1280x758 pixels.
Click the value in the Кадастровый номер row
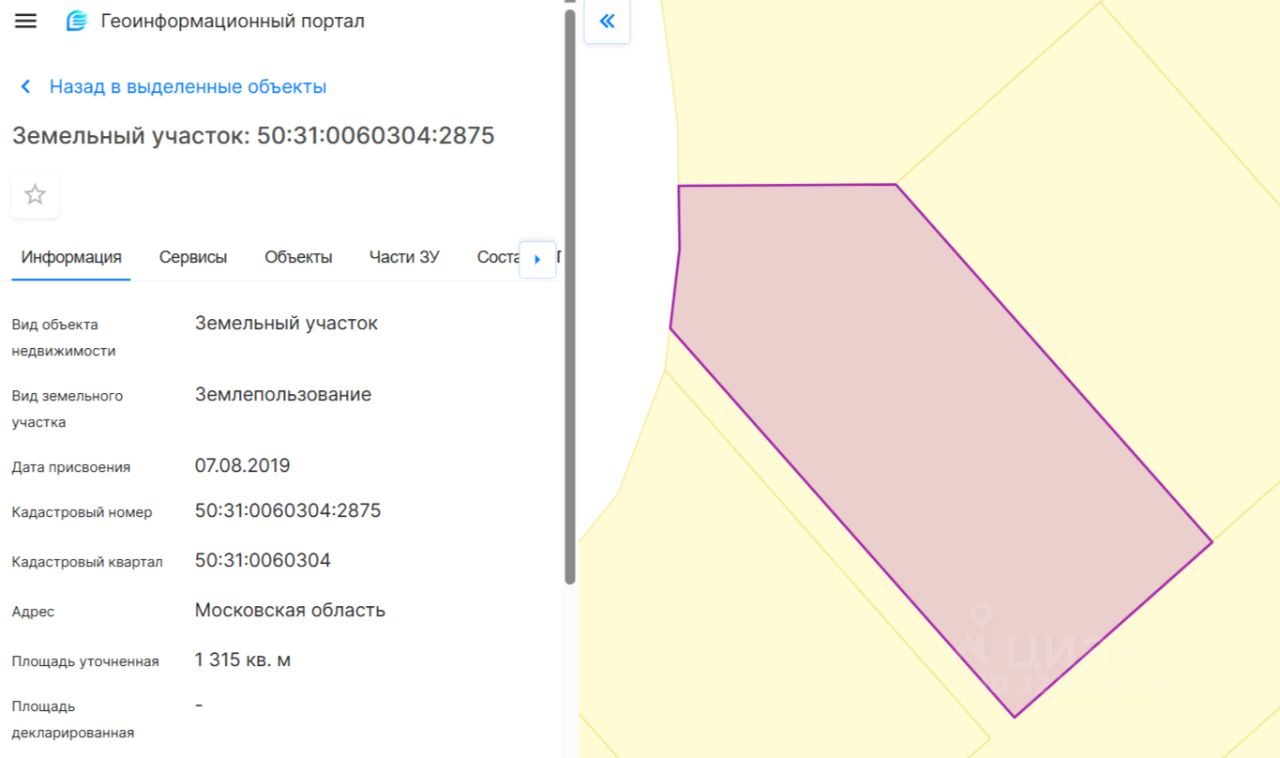point(288,511)
